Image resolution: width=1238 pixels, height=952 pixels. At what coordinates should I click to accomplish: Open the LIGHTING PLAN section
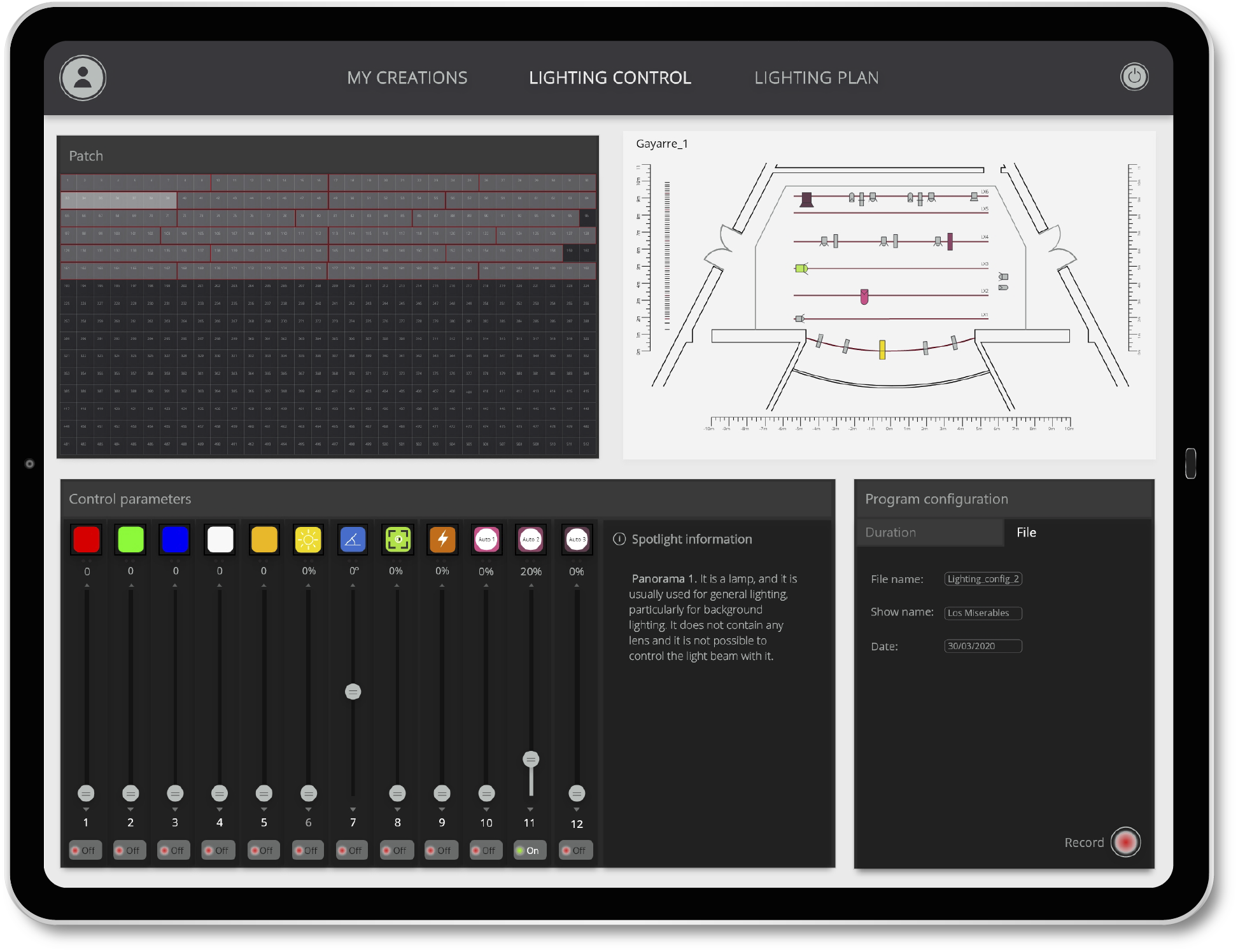coord(817,77)
